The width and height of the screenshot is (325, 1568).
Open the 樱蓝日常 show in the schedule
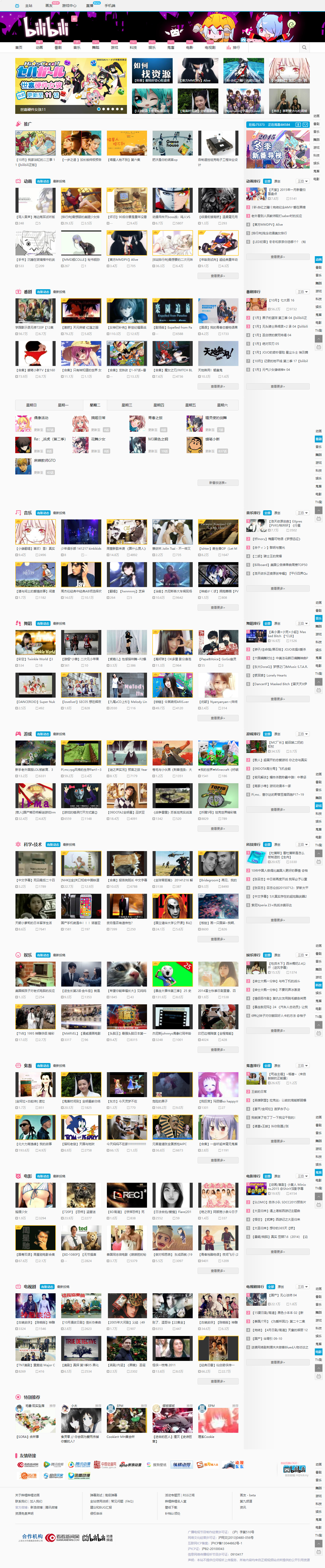point(98,418)
